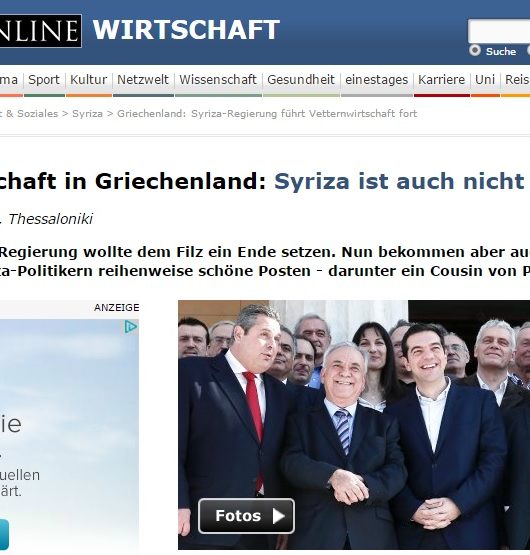Open the Kultur navigation tab
Viewport: 530px width, 555px height.
tap(89, 80)
